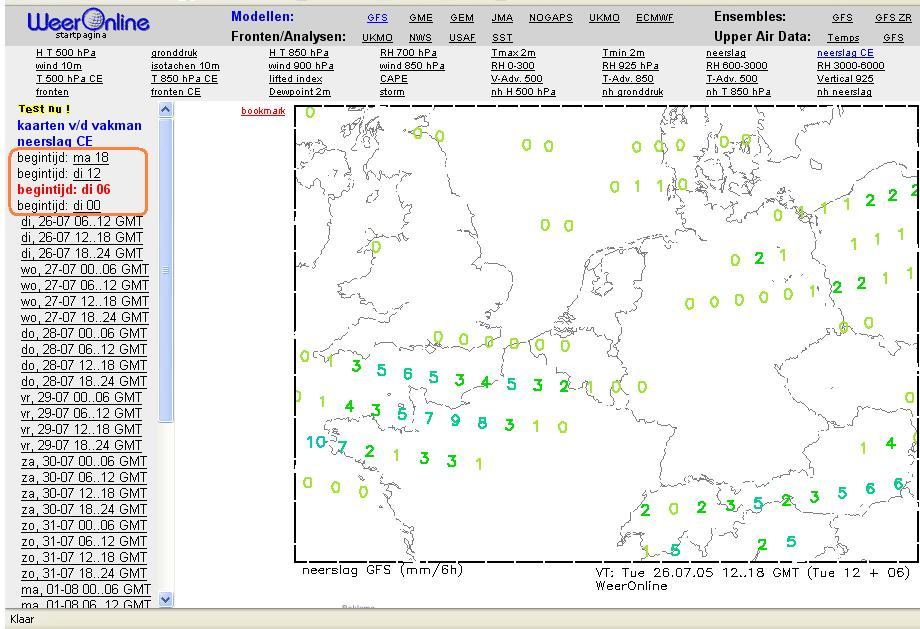This screenshot has height=629, width=920.
Task: Open the lifted index map link
Action: click(296, 79)
